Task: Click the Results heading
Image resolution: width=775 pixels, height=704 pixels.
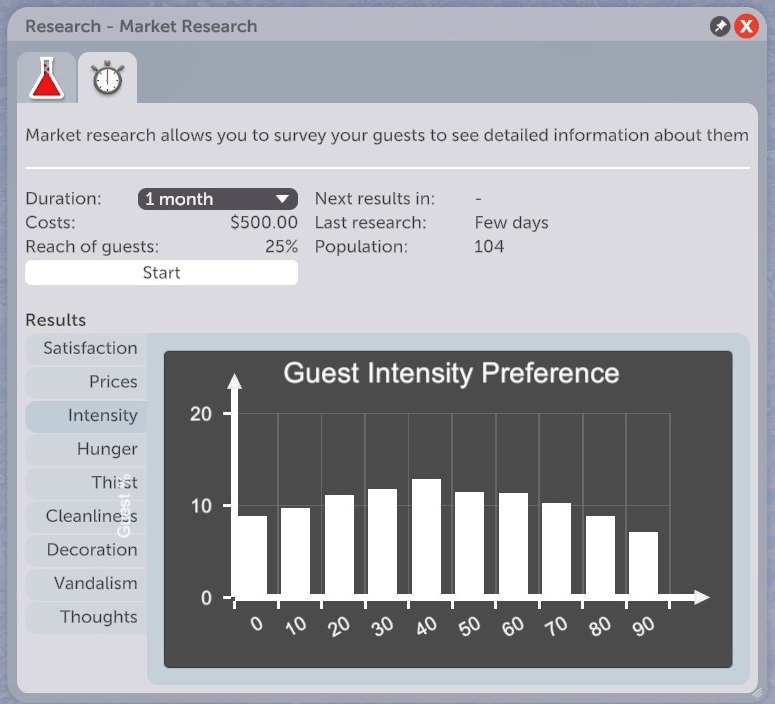Action: (x=55, y=320)
